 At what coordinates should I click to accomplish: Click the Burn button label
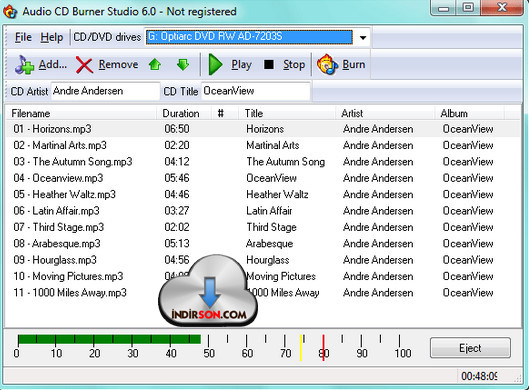coord(354,64)
